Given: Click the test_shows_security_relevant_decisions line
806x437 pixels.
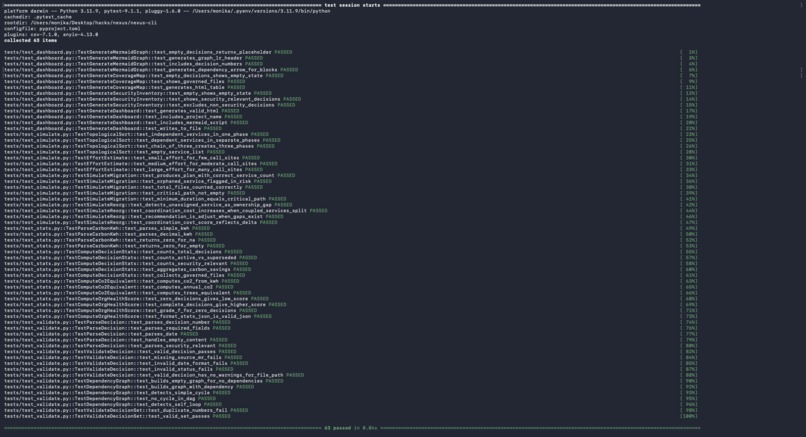Looking at the screenshot, I should pyautogui.click(x=152, y=99).
